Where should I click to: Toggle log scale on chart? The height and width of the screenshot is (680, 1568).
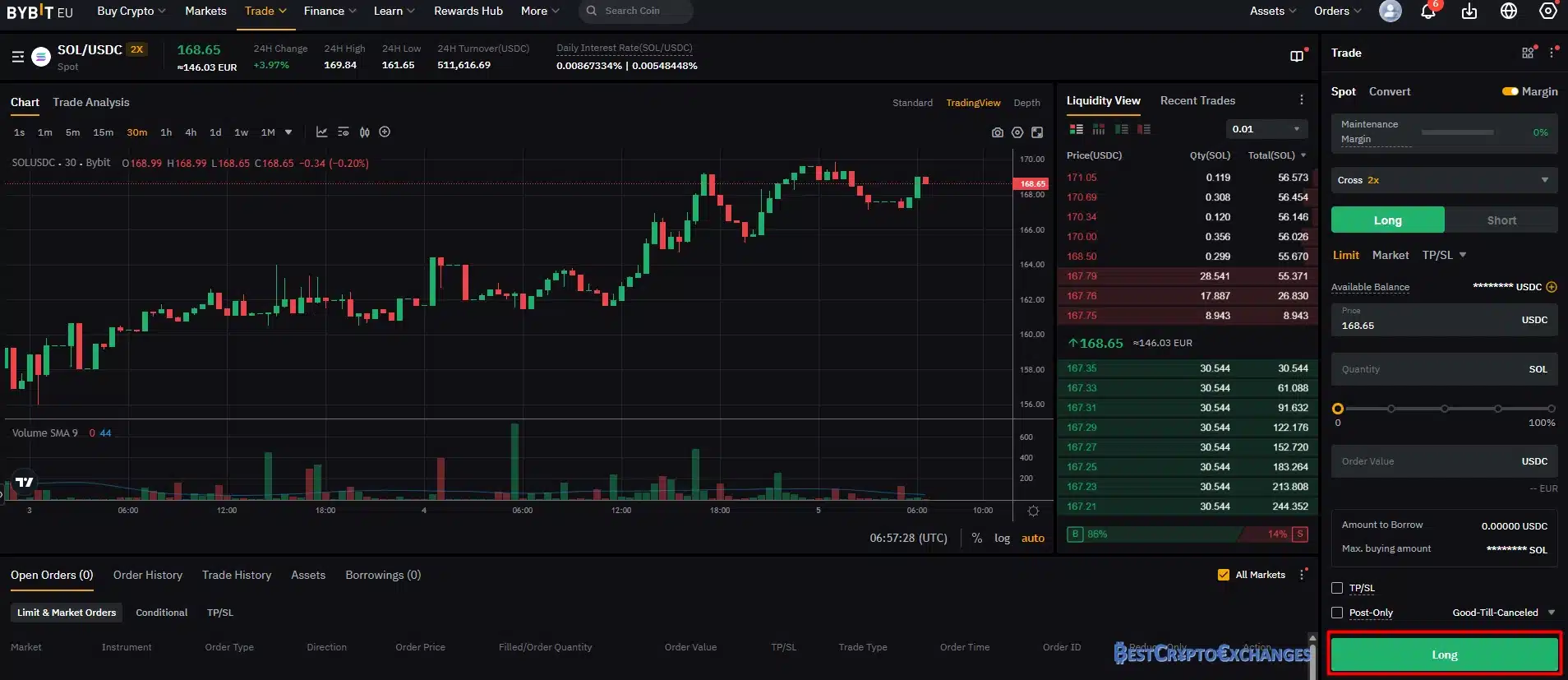(x=1002, y=538)
